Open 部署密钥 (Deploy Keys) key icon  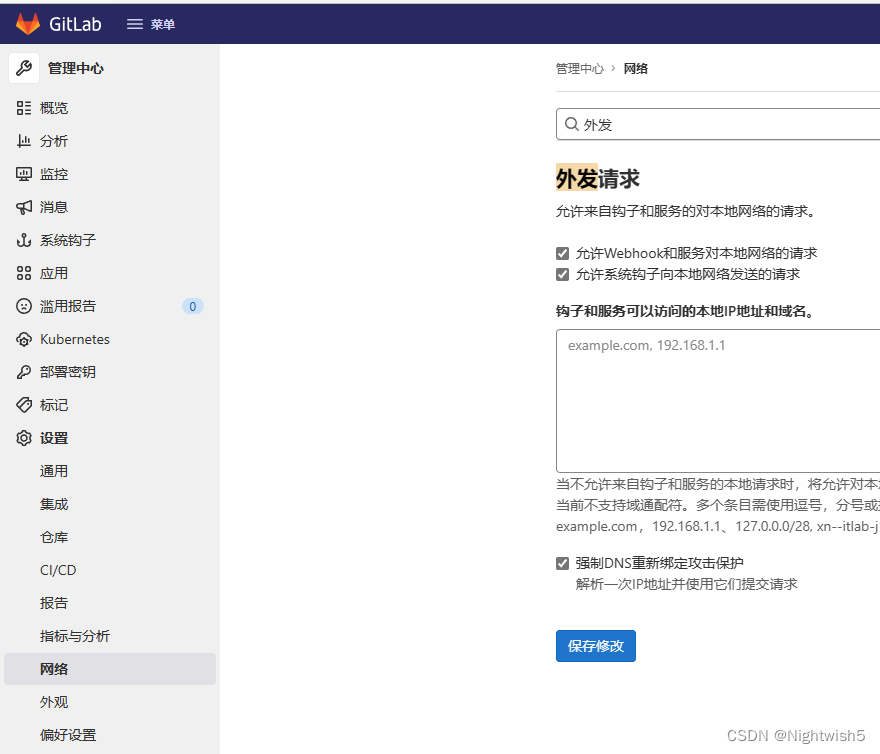(x=23, y=371)
